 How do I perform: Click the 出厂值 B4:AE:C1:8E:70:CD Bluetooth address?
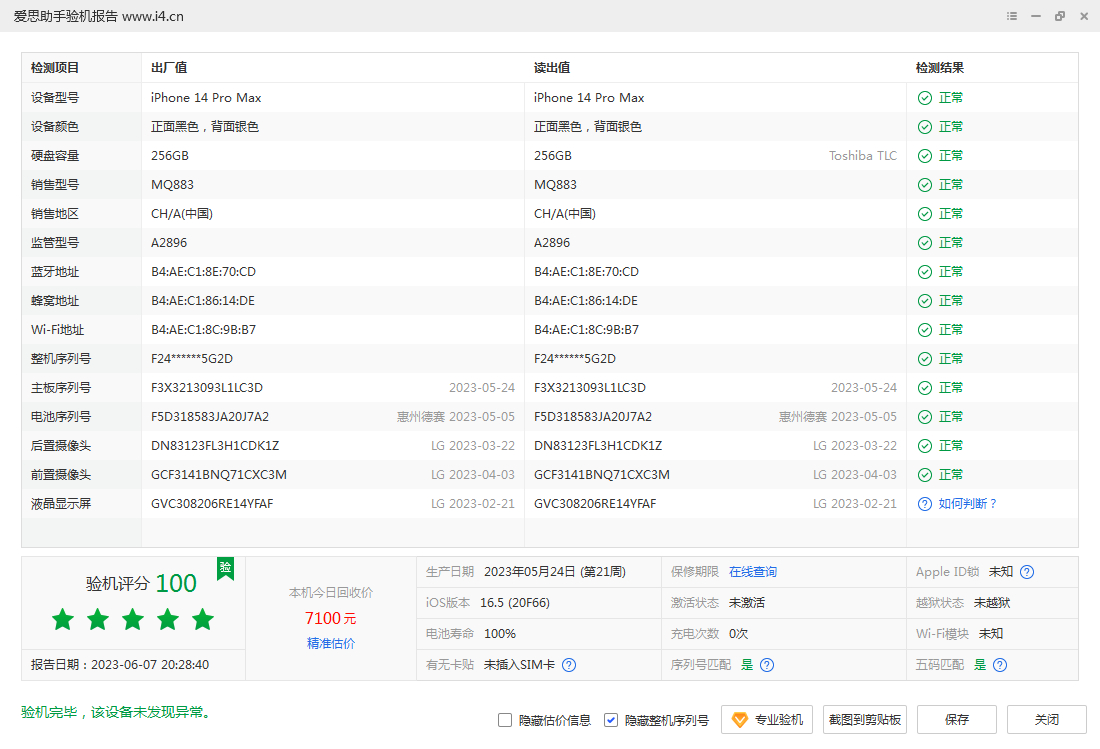click(x=203, y=272)
